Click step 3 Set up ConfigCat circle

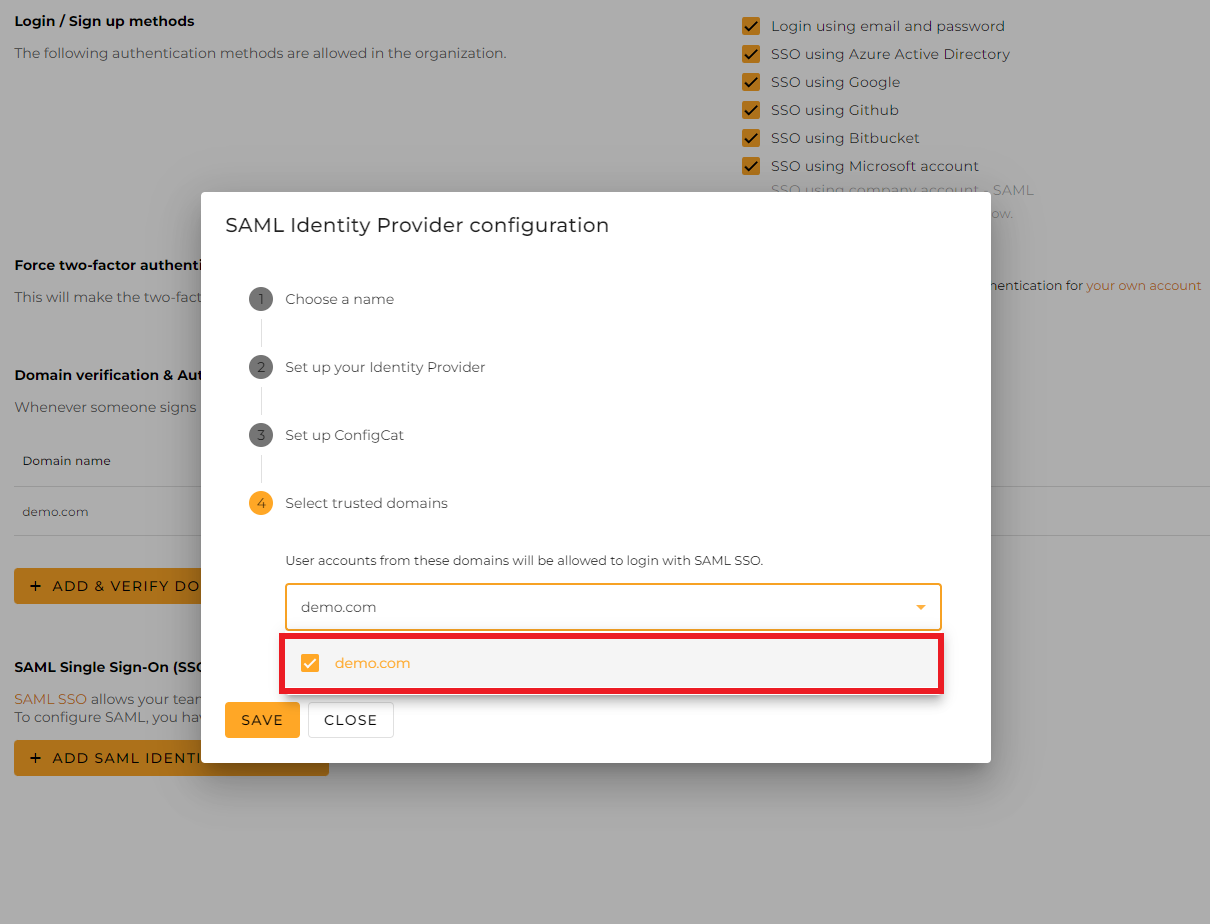(x=261, y=435)
